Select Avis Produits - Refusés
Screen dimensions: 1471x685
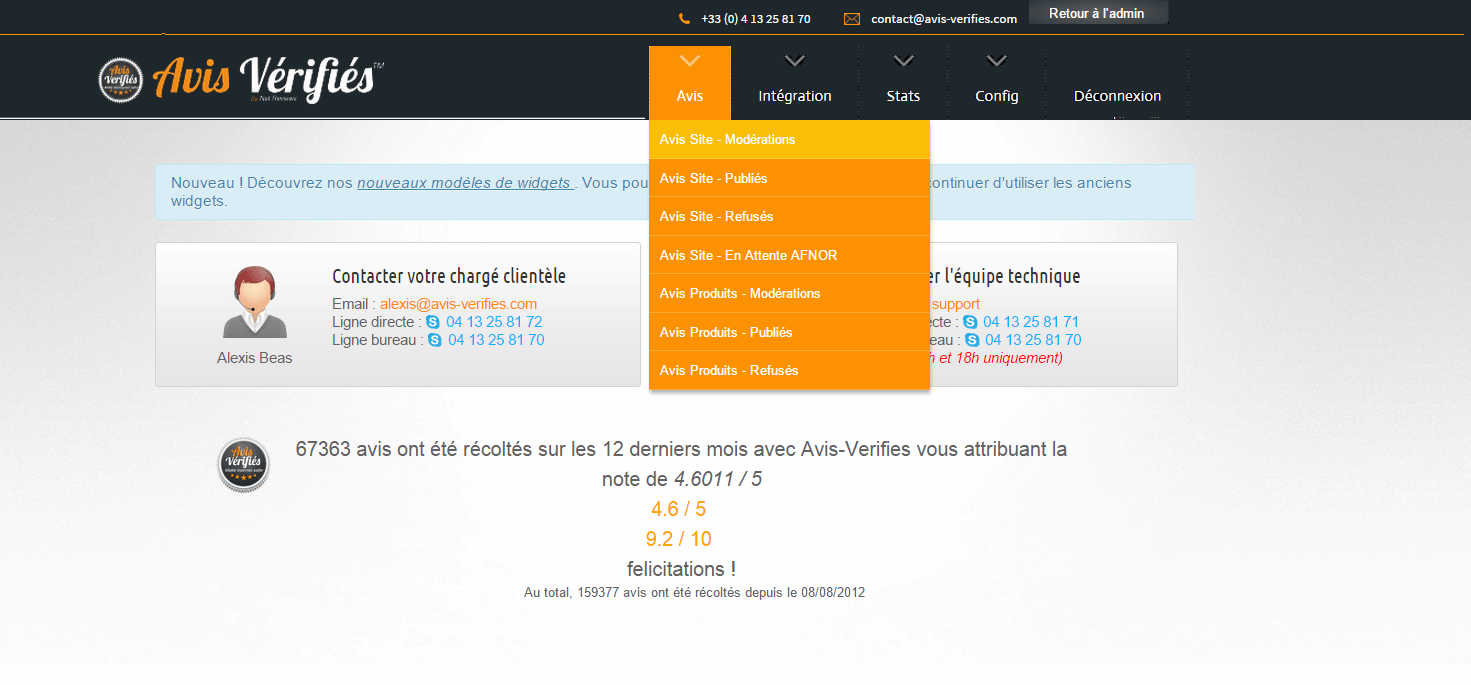click(x=789, y=370)
